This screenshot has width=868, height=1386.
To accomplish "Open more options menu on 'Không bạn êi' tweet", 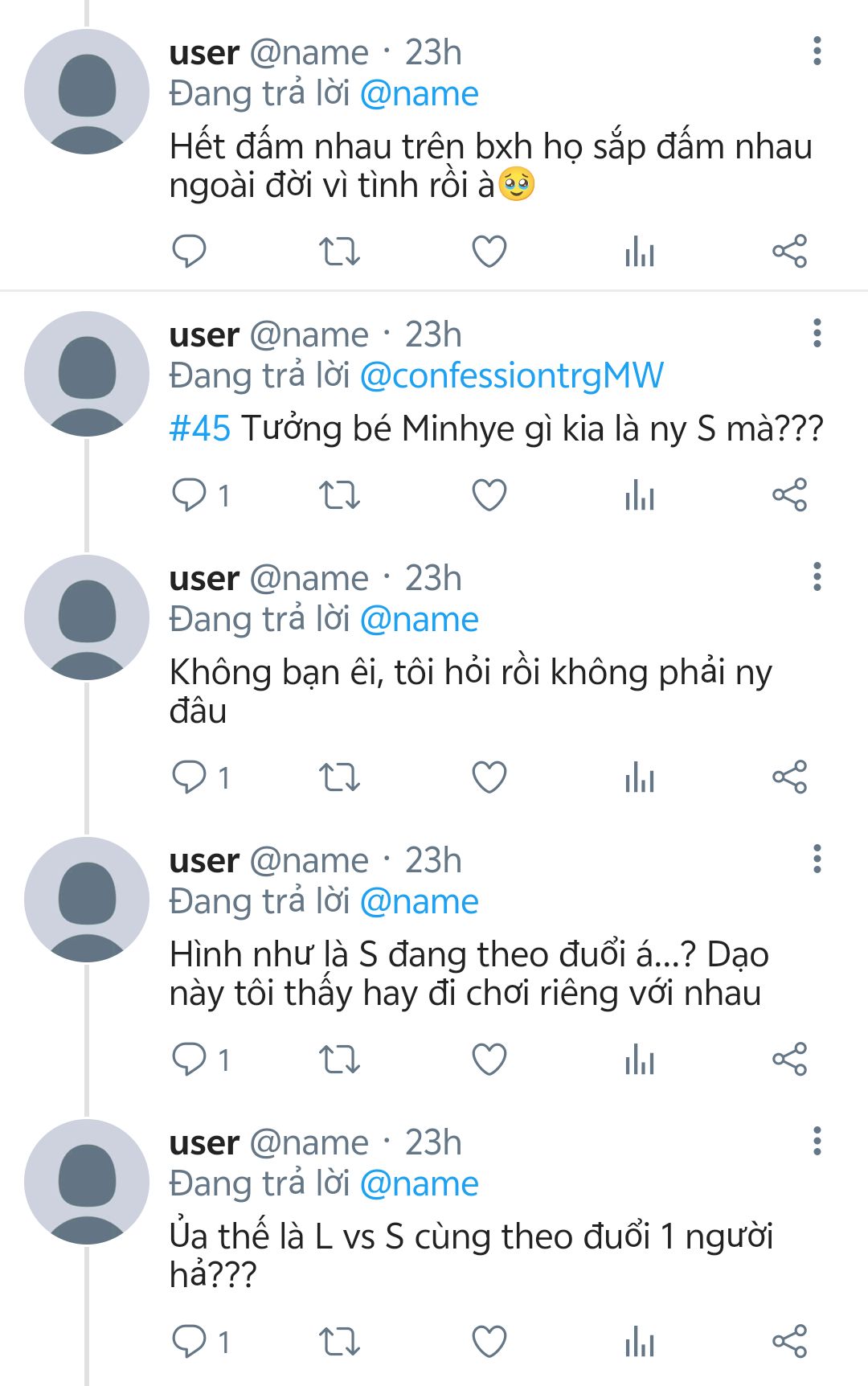I will 817,577.
